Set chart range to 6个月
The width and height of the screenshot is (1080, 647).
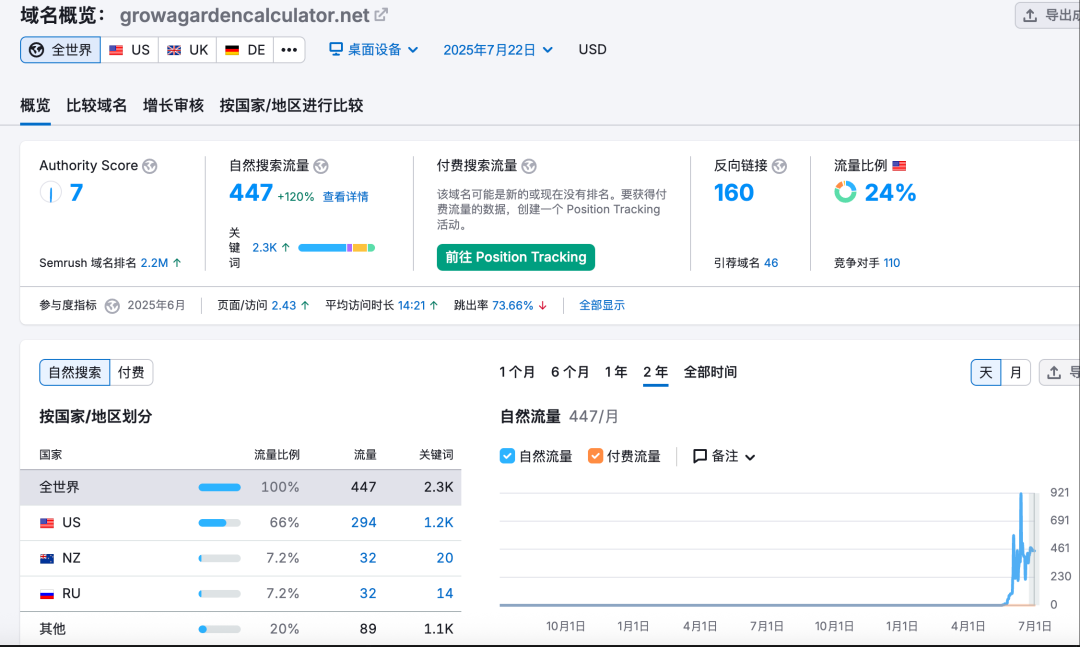pos(570,372)
